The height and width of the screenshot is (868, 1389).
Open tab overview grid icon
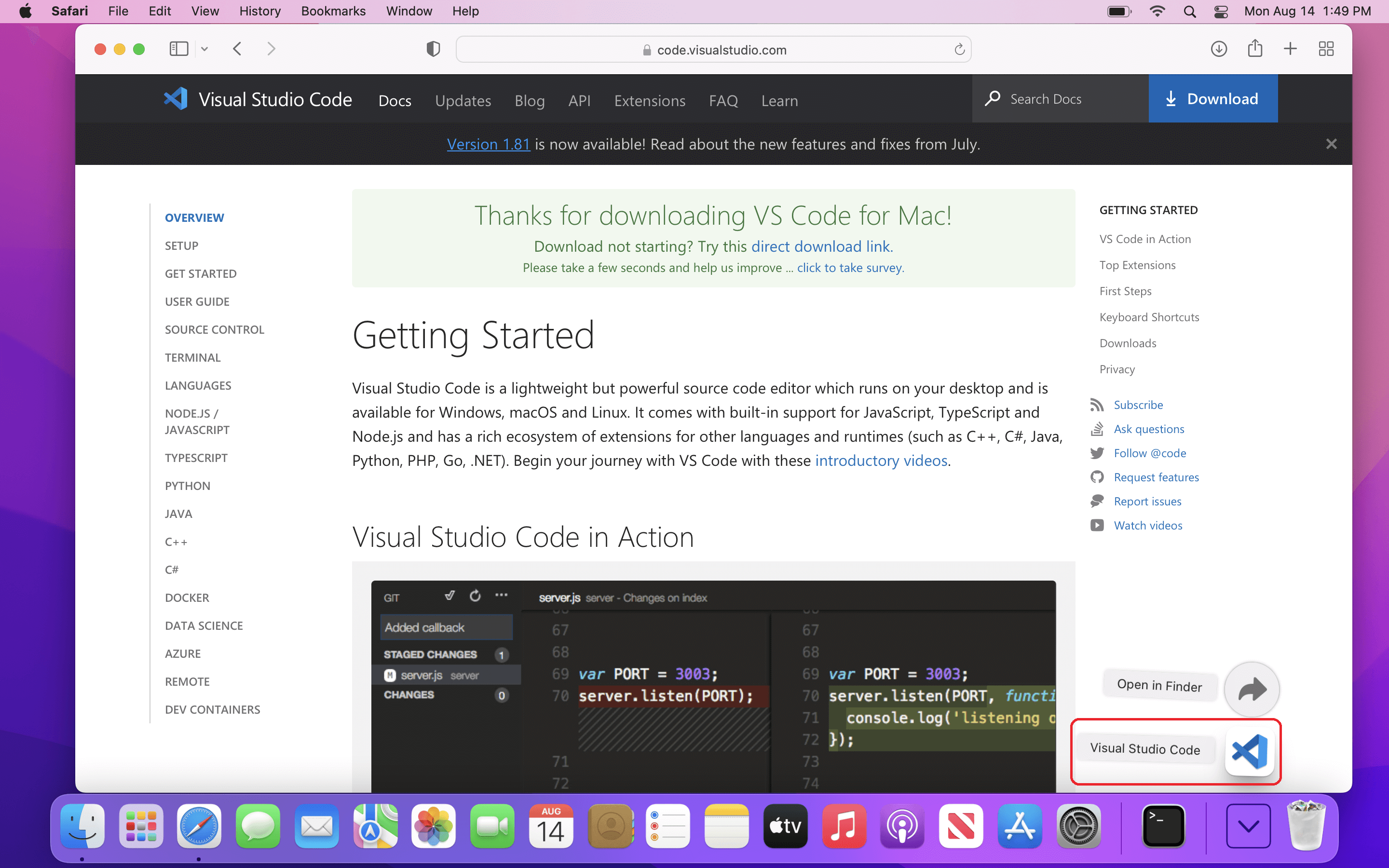pyautogui.click(x=1326, y=49)
